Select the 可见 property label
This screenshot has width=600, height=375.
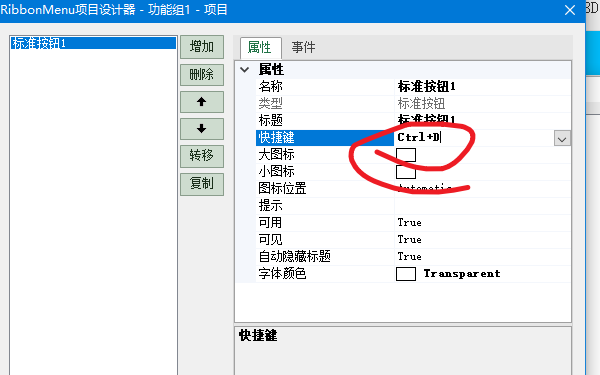coord(271,240)
